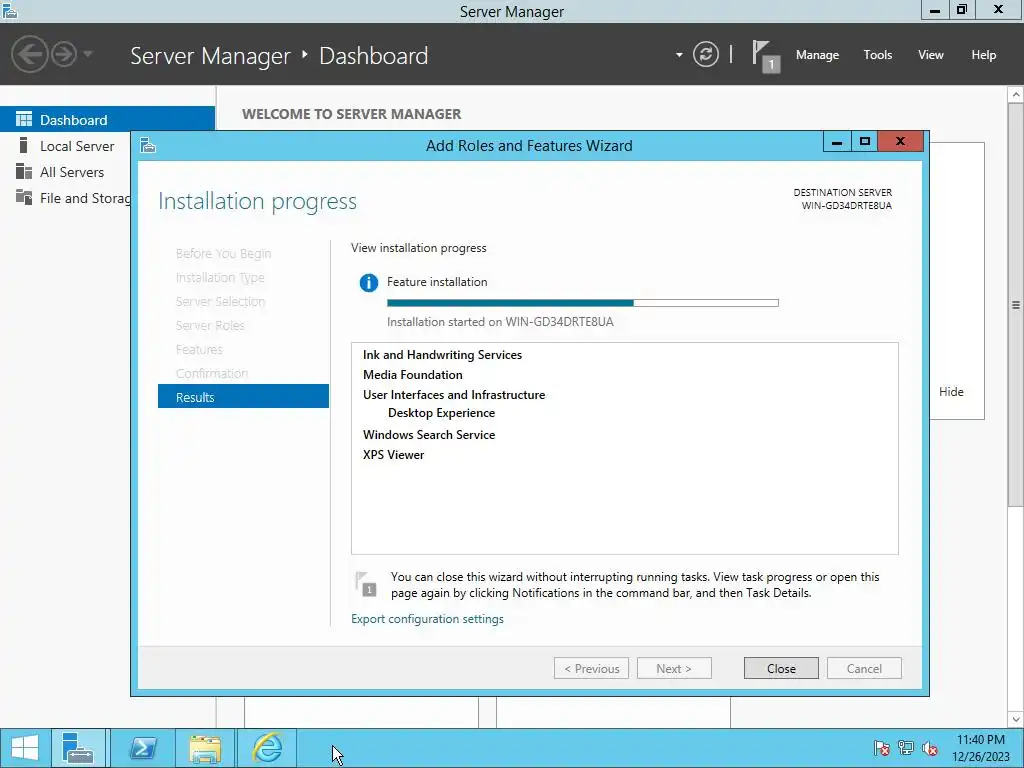
Task: Click Server Manager app icon in title bar
Action: coord(10,11)
